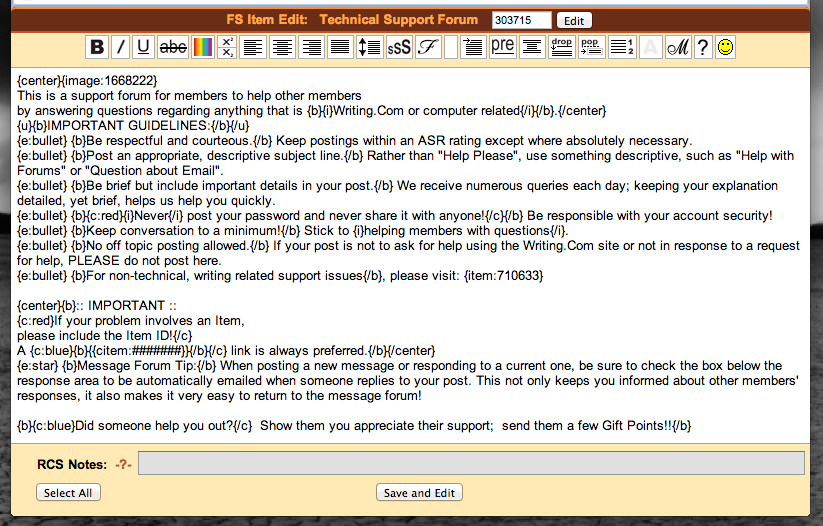Insert preformatted 'pre' text tag
Viewport: 823px width, 526px height.
(502, 47)
